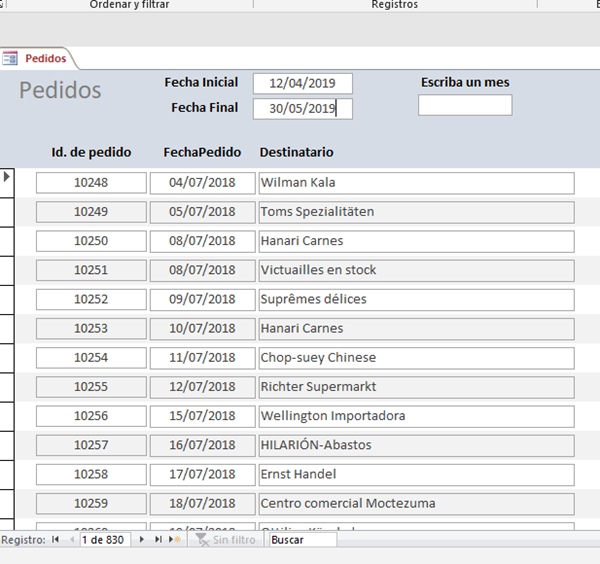Image resolution: width=600 pixels, height=564 pixels.
Task: Click date cell 18/07/2018
Action: click(x=202, y=504)
